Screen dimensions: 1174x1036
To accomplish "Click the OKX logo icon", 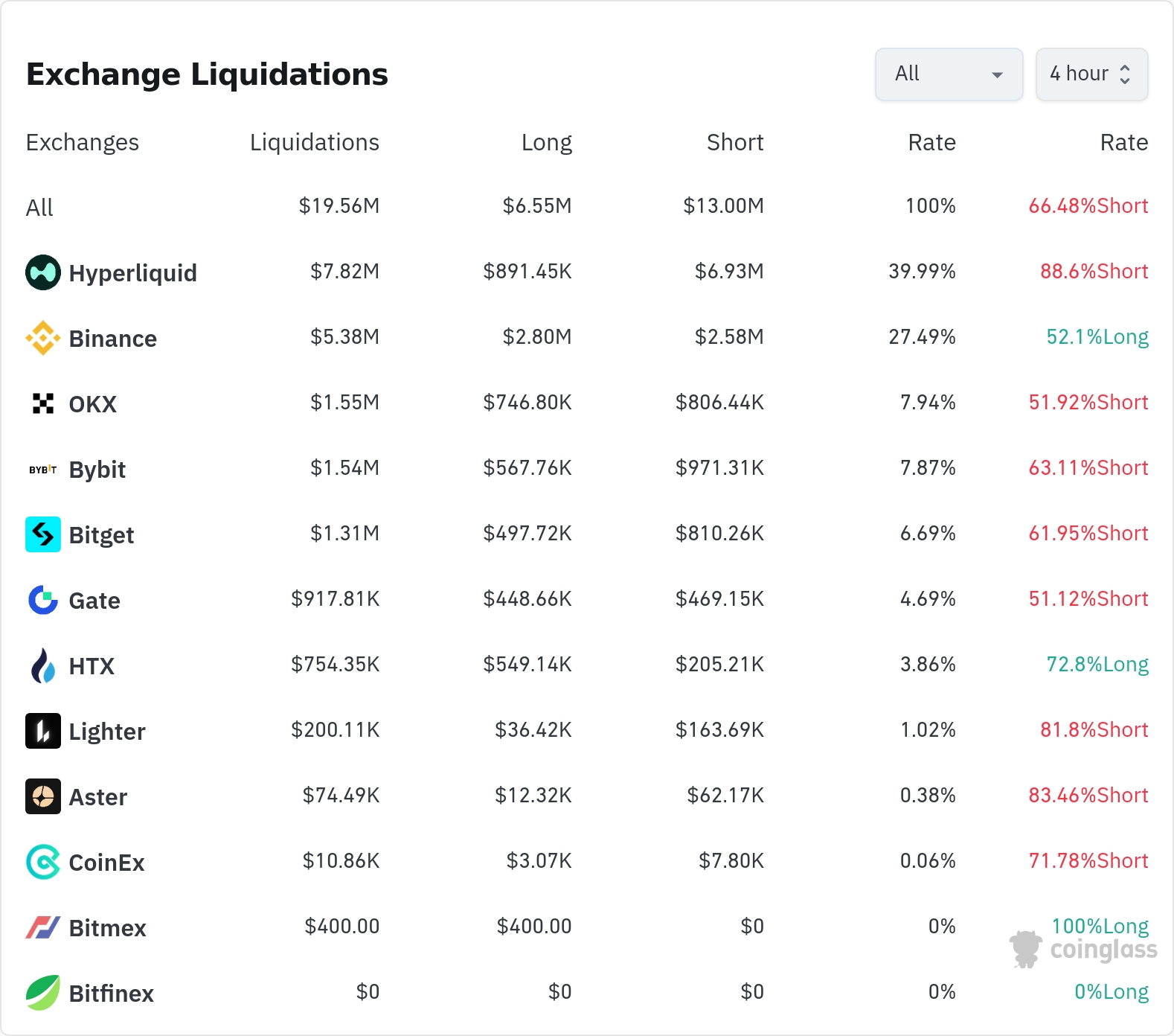I will (x=43, y=403).
